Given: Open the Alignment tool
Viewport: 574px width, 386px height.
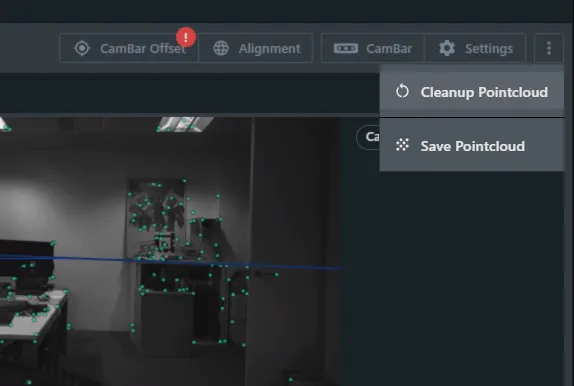Looking at the screenshot, I should 256,48.
